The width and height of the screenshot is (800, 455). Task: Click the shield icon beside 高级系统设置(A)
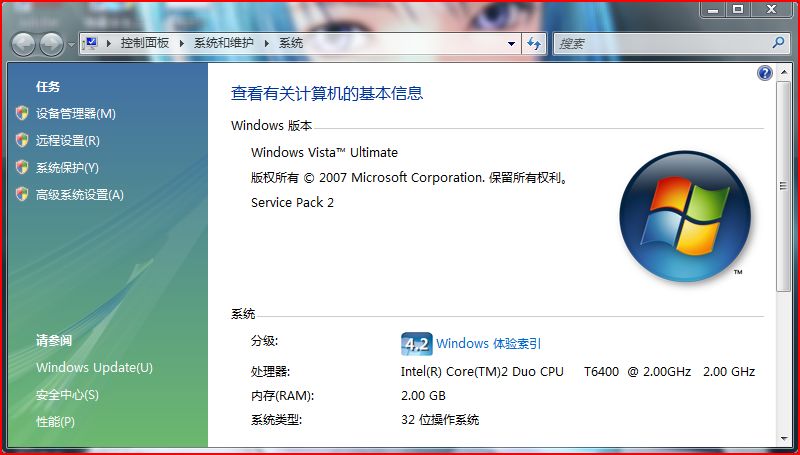coord(22,194)
